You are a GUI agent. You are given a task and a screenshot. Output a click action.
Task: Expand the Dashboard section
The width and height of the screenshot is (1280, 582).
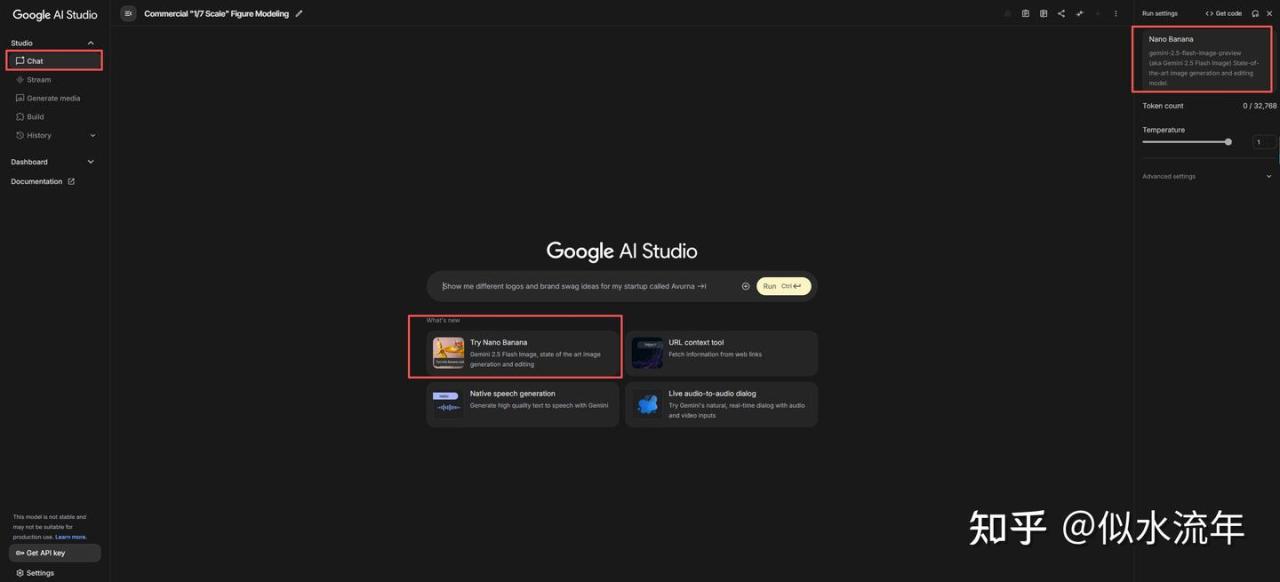pos(91,162)
